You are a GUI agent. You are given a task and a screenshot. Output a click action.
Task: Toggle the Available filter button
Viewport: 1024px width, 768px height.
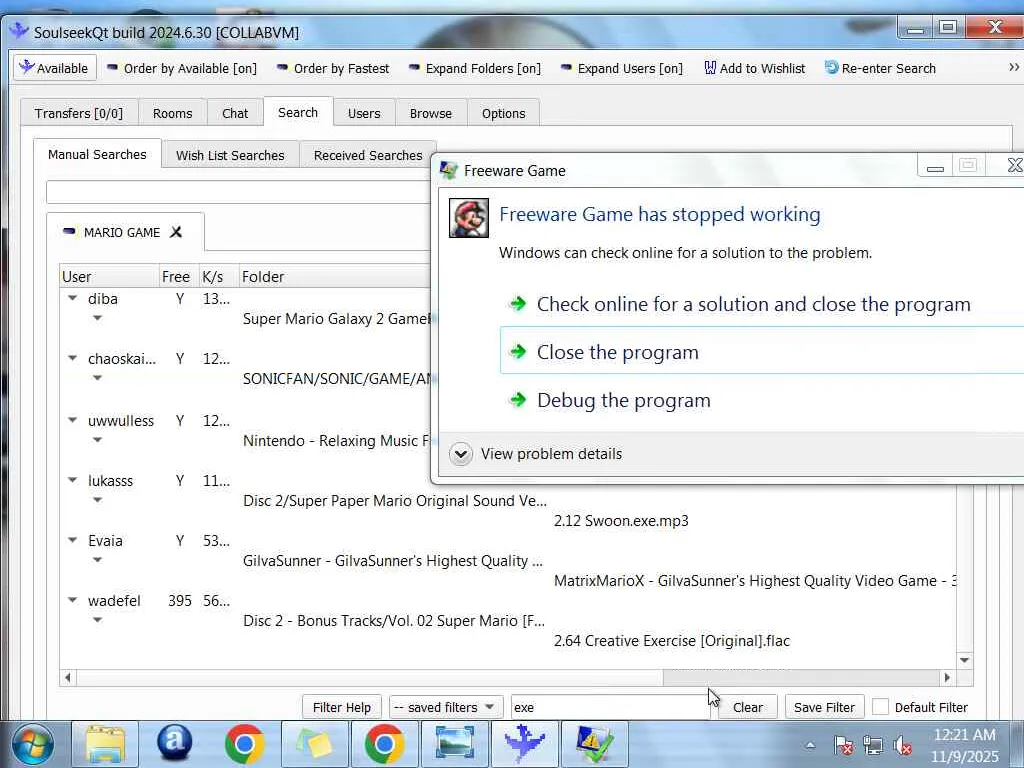[55, 68]
